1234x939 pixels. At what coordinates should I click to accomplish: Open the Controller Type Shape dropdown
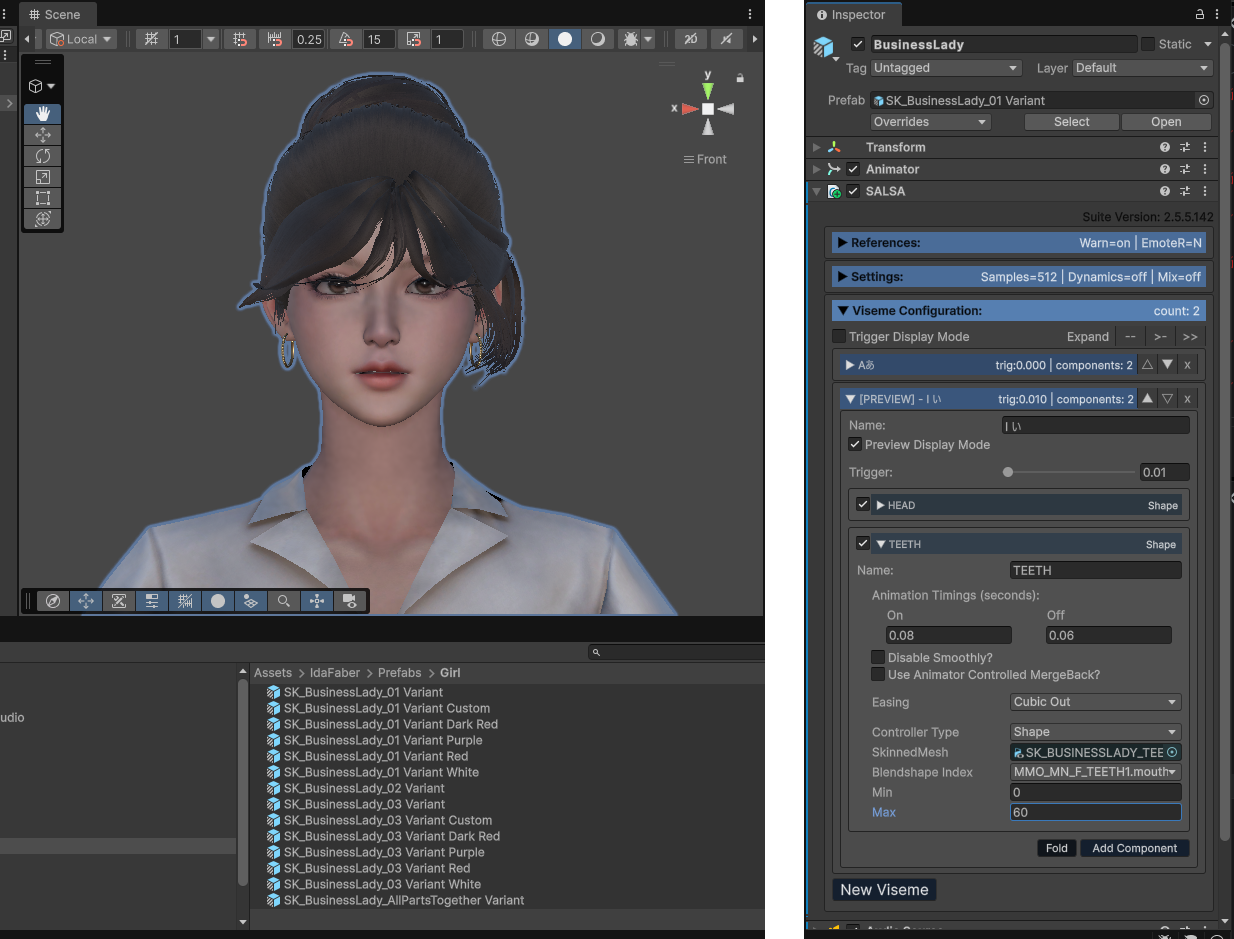pyautogui.click(x=1095, y=732)
